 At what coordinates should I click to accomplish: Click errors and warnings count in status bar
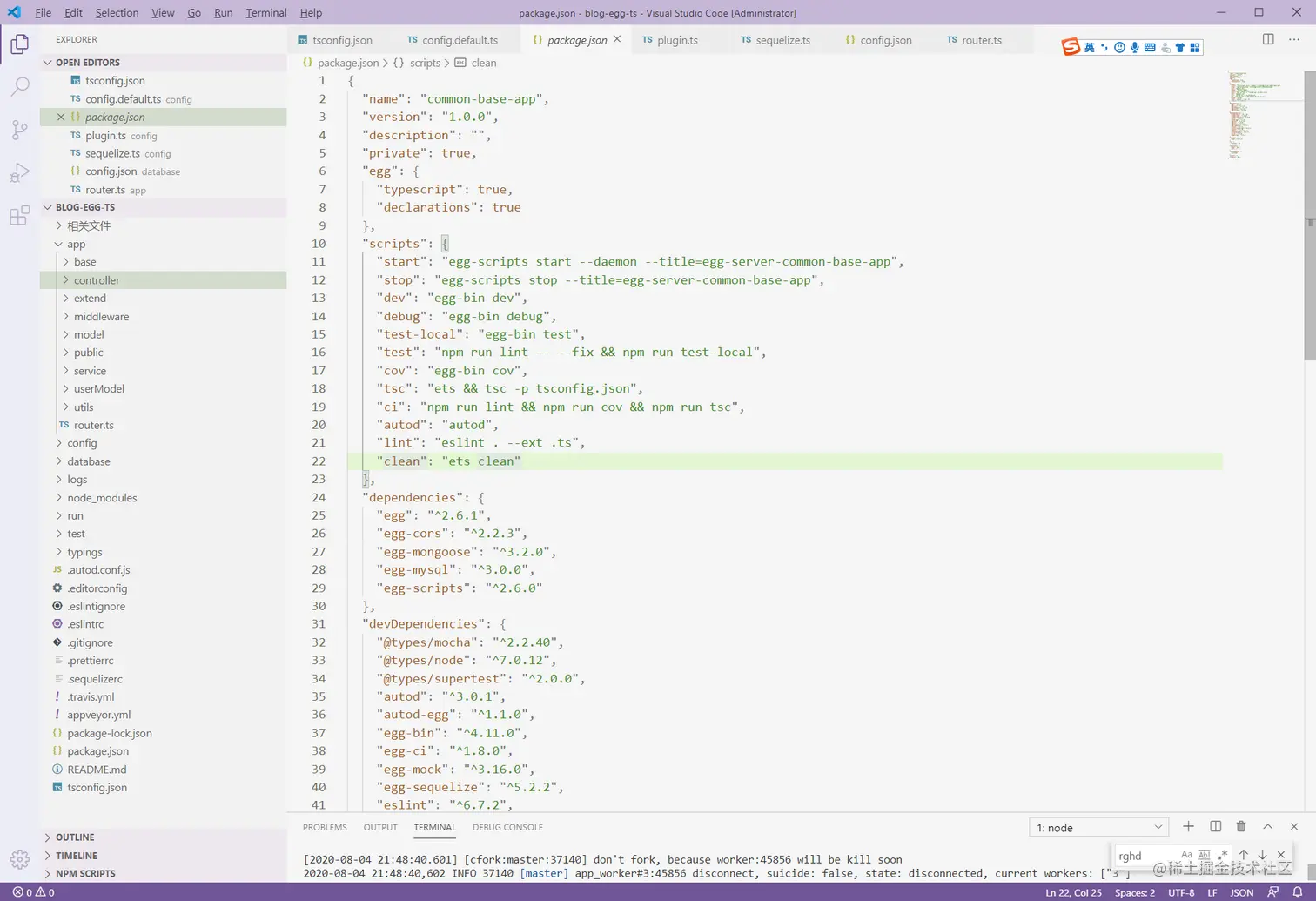(33, 892)
